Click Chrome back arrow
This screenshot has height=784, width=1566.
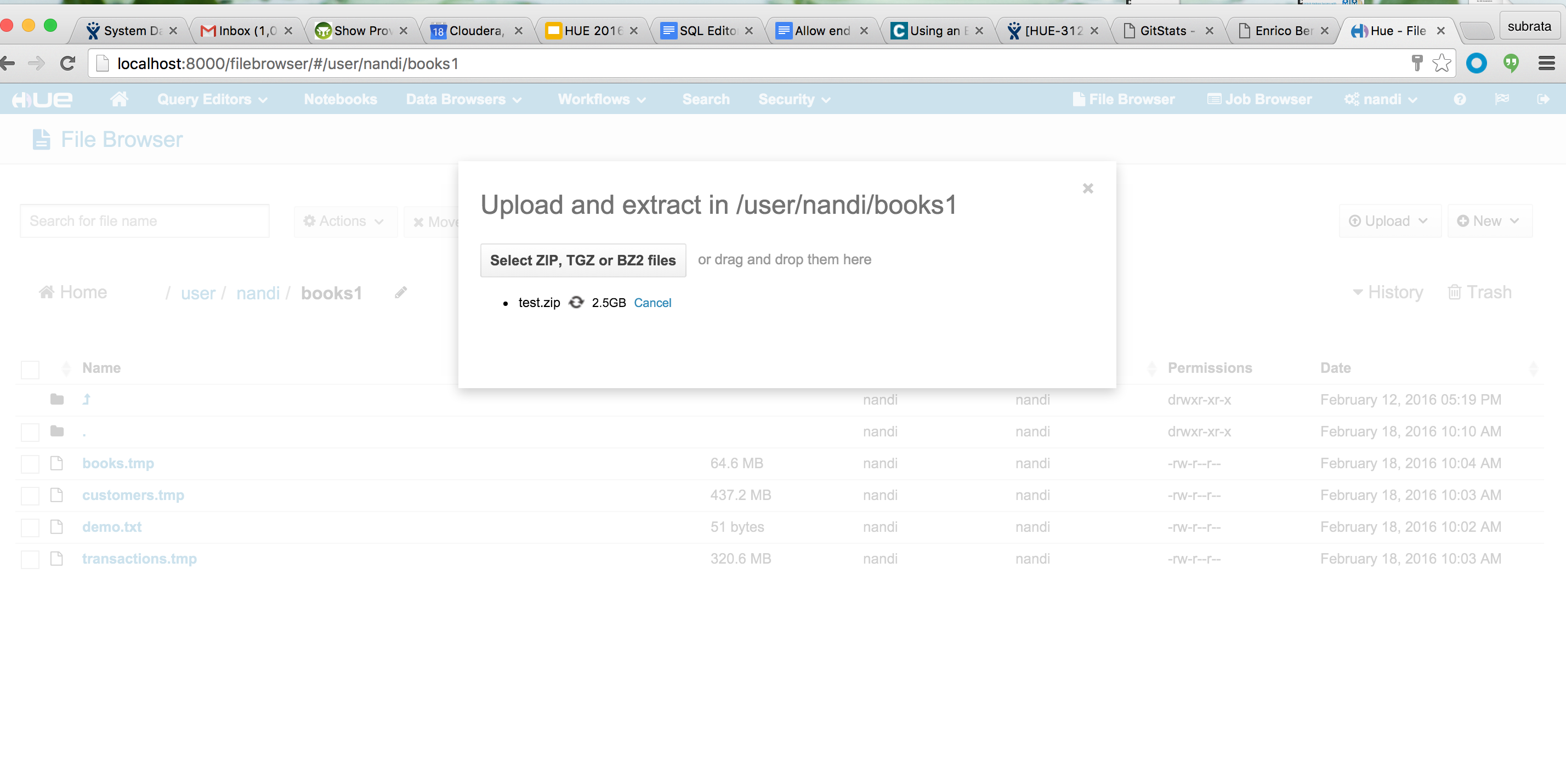(8, 63)
